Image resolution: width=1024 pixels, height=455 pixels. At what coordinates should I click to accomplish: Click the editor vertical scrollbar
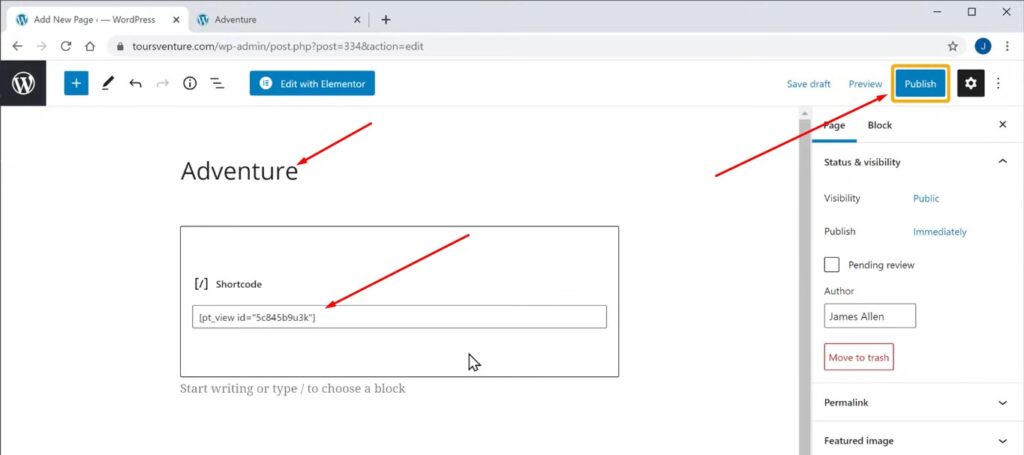click(x=805, y=281)
